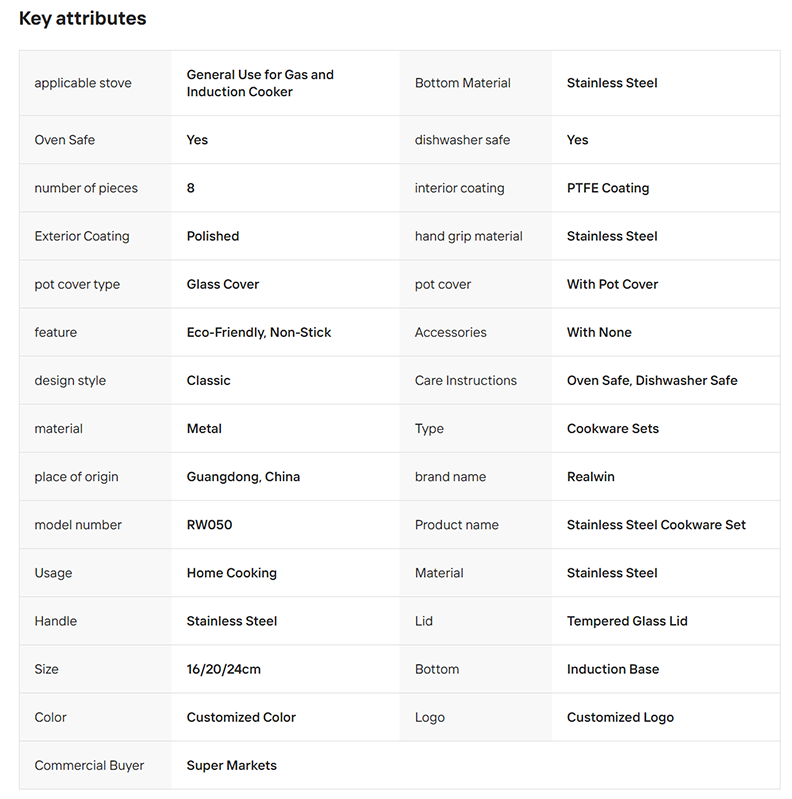
Task: Click the Customized Logo value
Action: pyautogui.click(x=620, y=717)
